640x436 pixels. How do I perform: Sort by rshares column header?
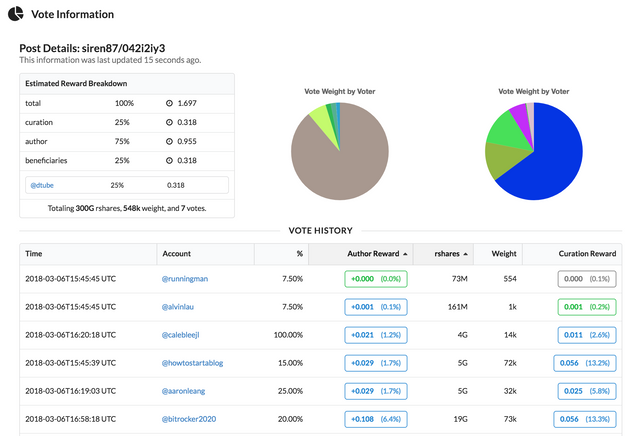pyautogui.click(x=443, y=254)
